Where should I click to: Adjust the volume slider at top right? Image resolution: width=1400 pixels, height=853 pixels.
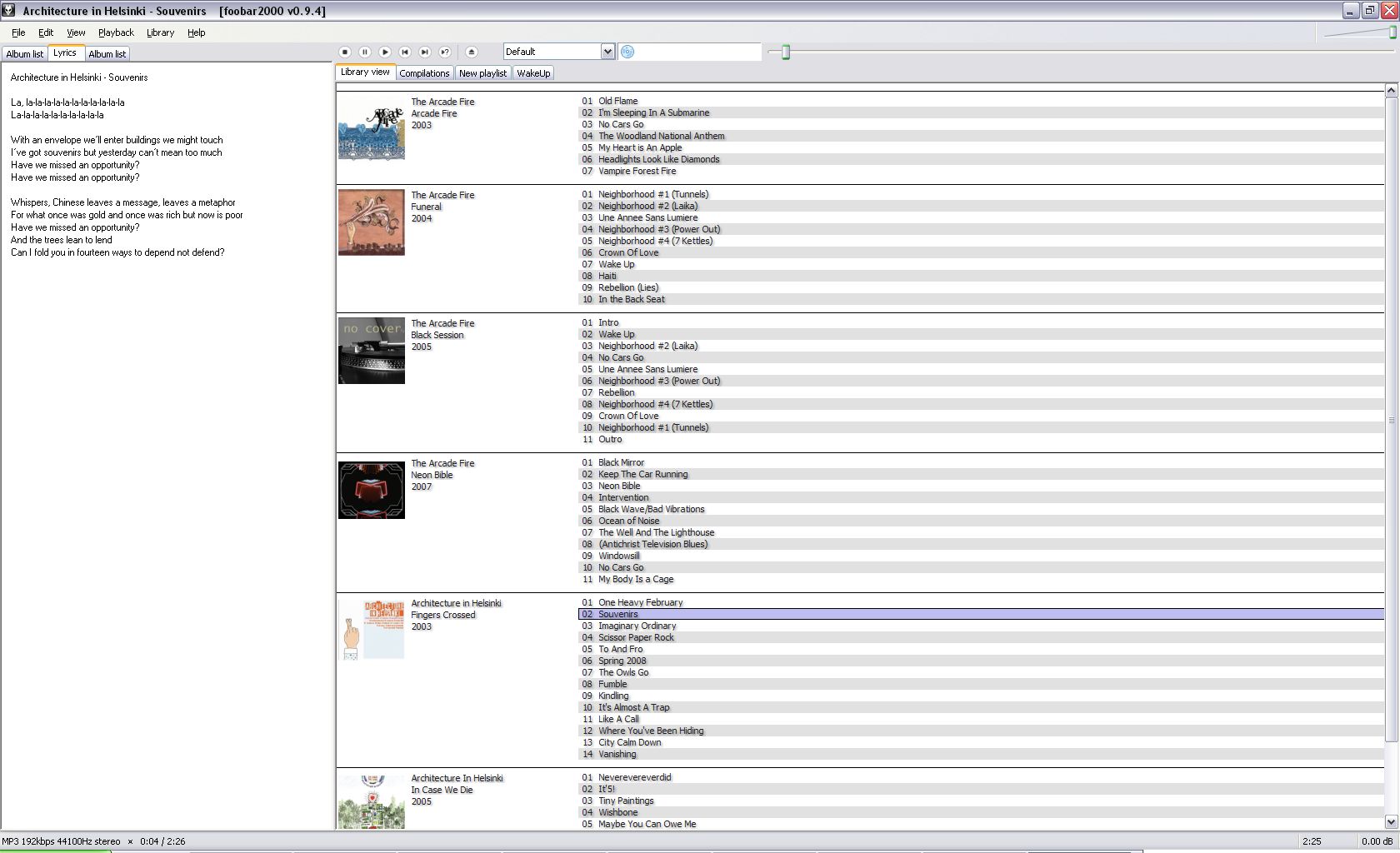pyautogui.click(x=1392, y=32)
